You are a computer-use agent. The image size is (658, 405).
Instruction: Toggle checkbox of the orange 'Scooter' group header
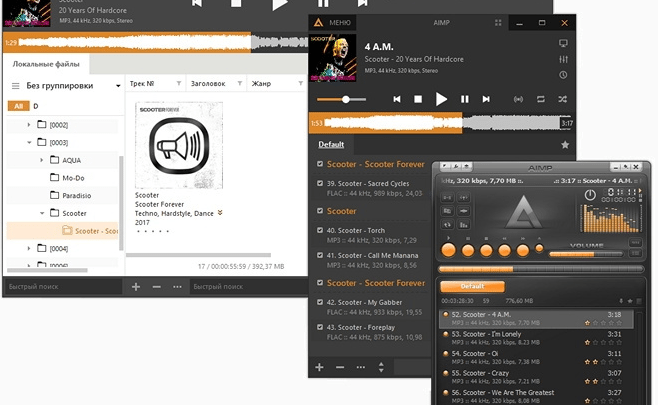pos(320,211)
